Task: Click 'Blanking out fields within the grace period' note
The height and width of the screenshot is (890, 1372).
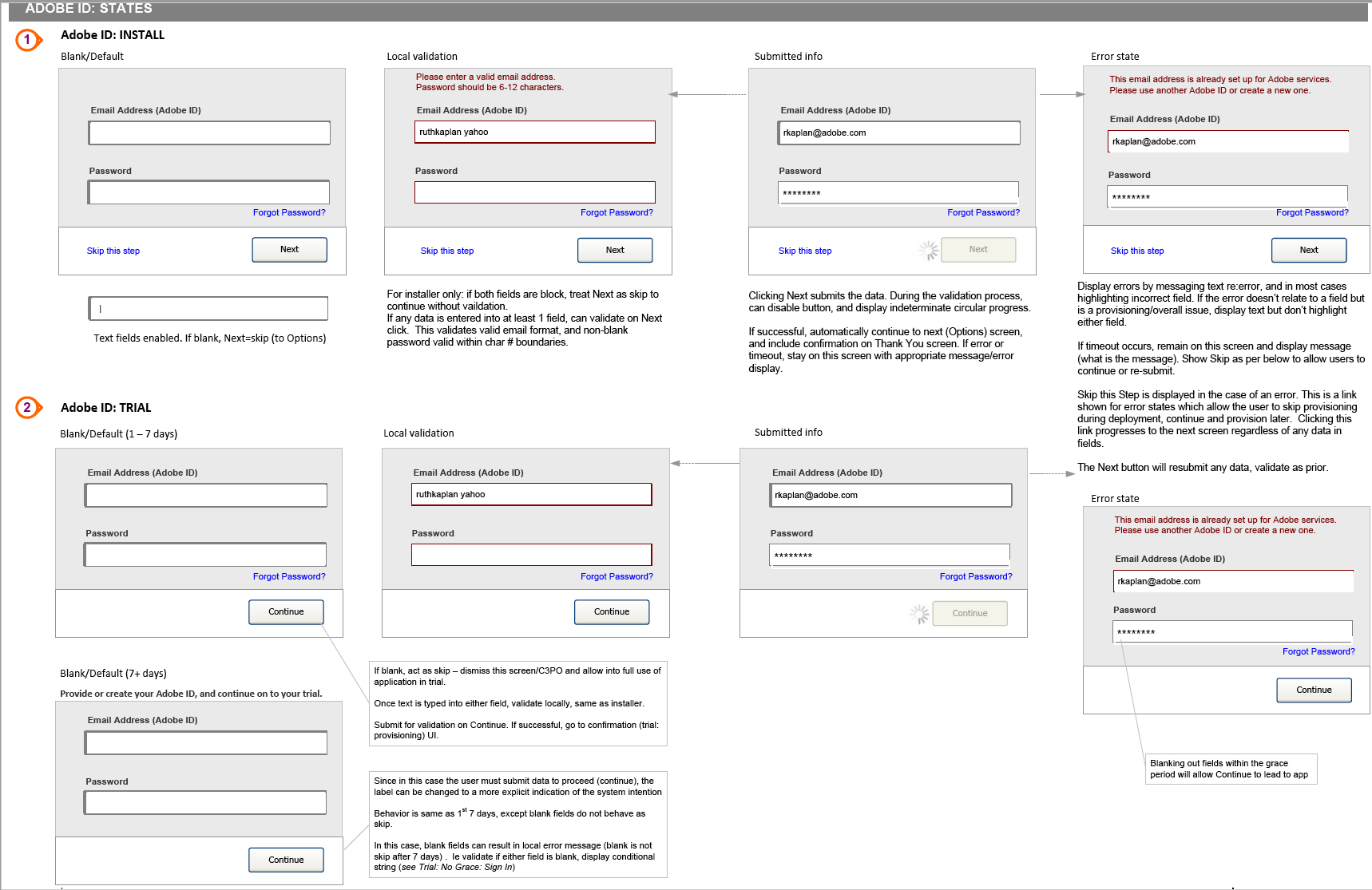Action: tap(1230, 769)
